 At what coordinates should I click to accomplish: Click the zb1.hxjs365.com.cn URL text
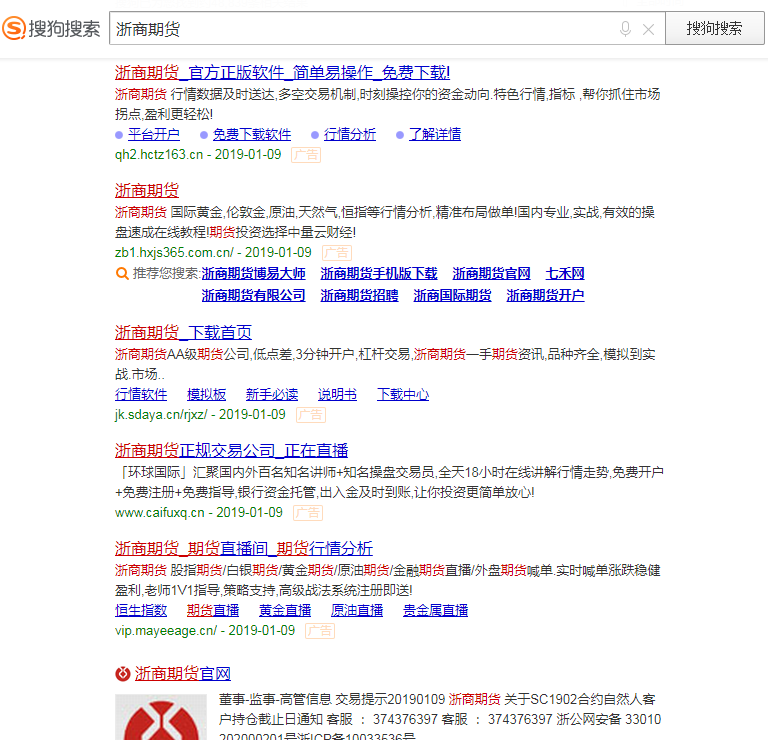174,253
